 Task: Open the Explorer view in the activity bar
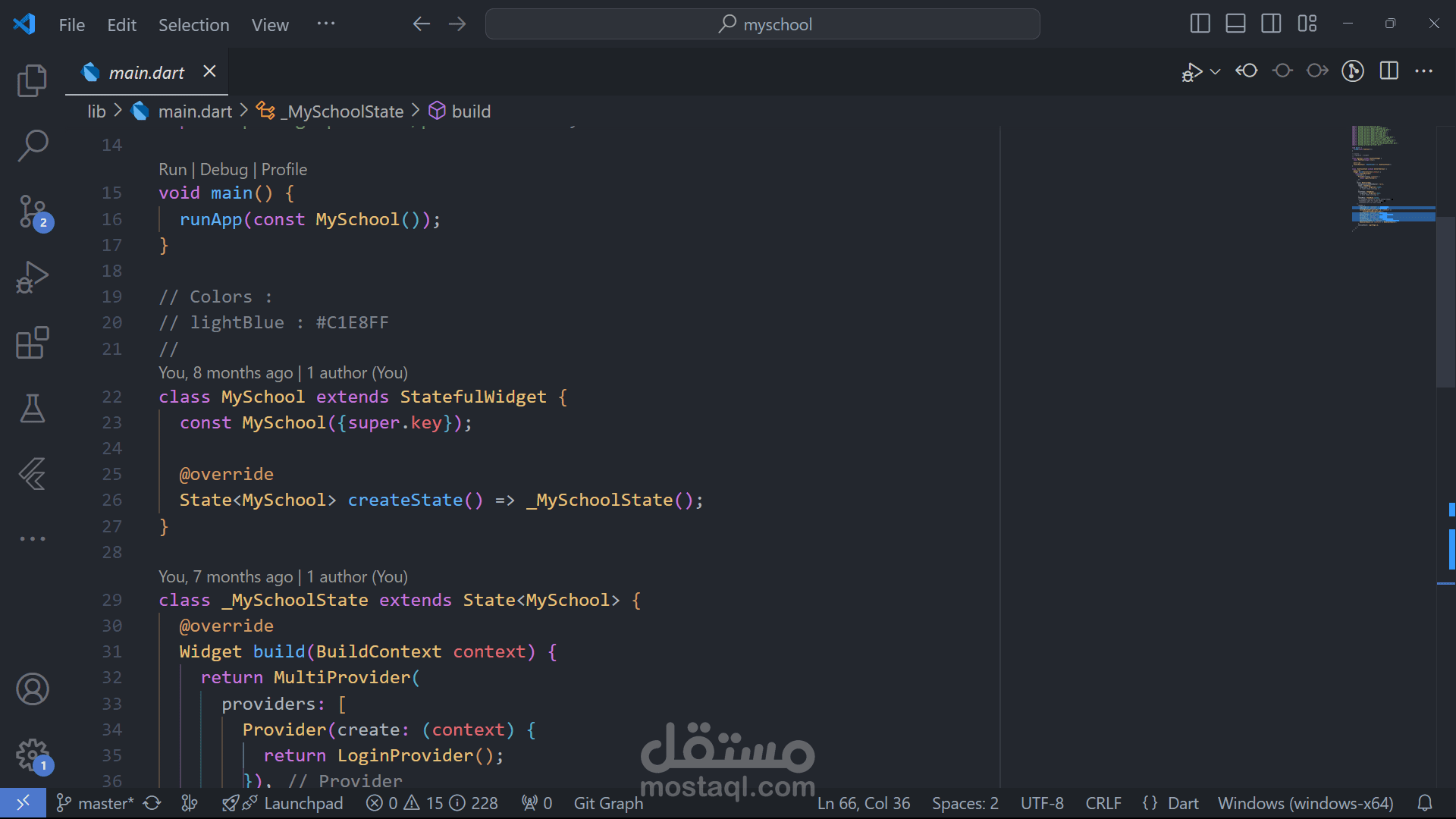(x=32, y=80)
